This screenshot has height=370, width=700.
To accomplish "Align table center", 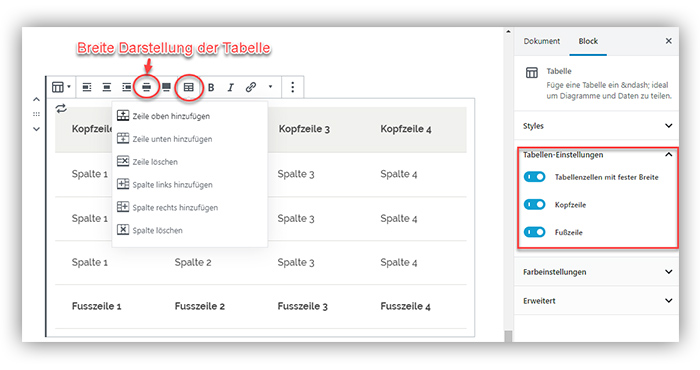I will point(107,87).
